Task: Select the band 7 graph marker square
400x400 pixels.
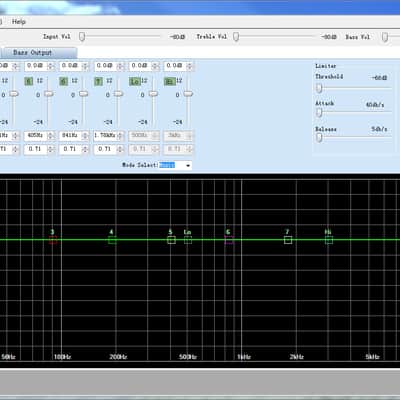Action: (x=288, y=240)
